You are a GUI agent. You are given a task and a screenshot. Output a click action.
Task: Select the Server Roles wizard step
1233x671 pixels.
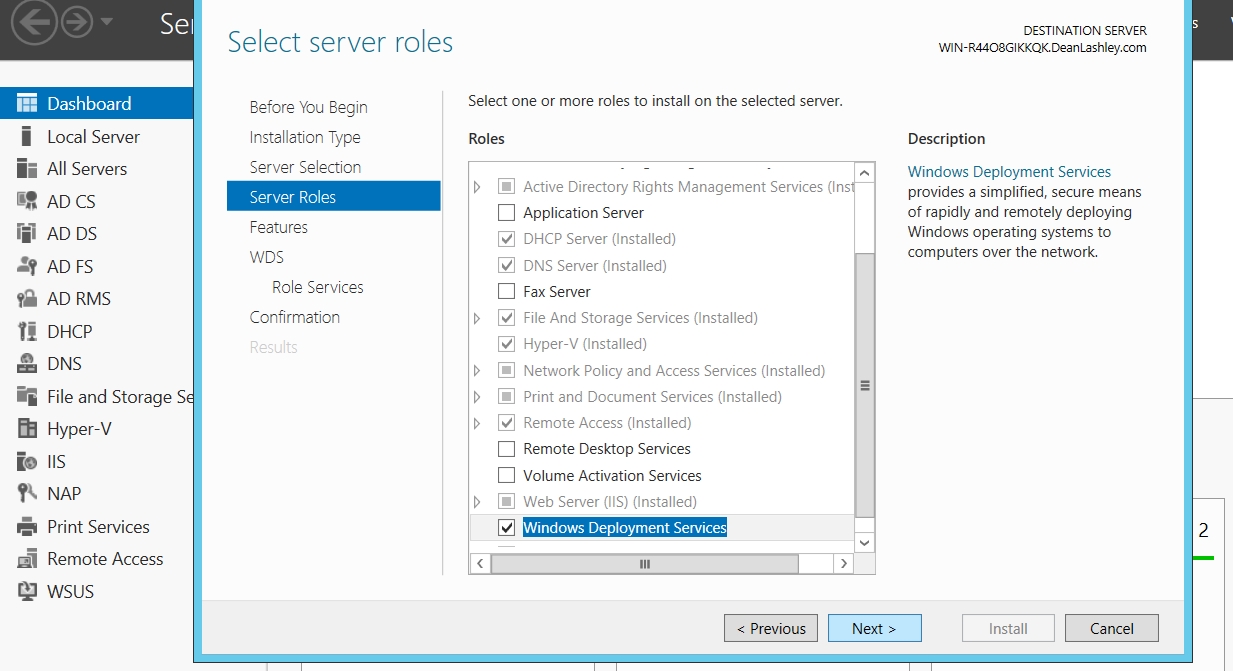pos(334,196)
